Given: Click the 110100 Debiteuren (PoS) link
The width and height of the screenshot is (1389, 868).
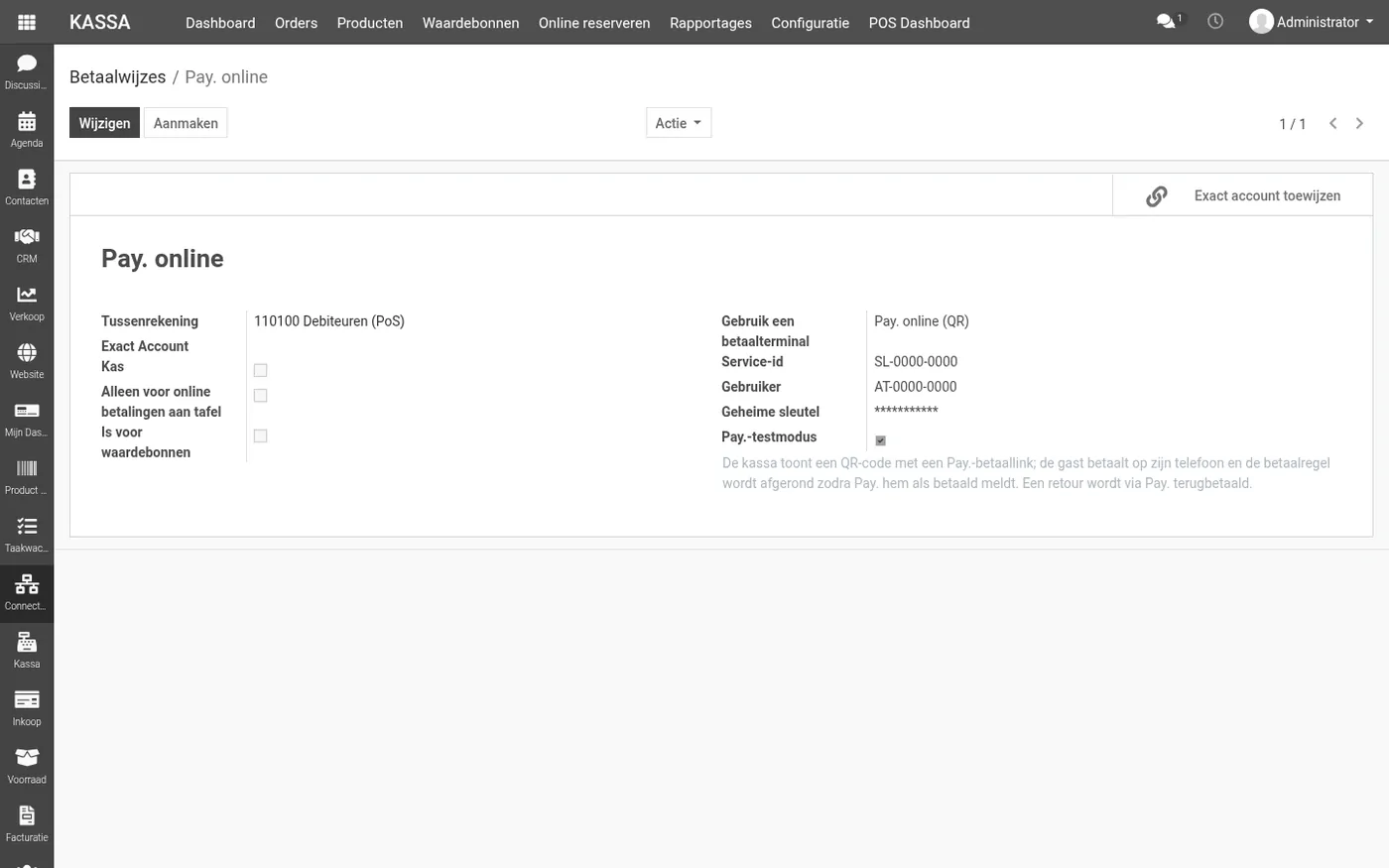Looking at the screenshot, I should click(329, 320).
